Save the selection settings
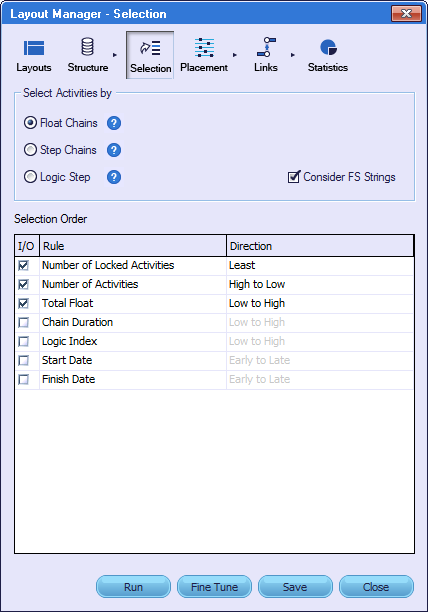Viewport: 428px width, 612px height. point(295,587)
